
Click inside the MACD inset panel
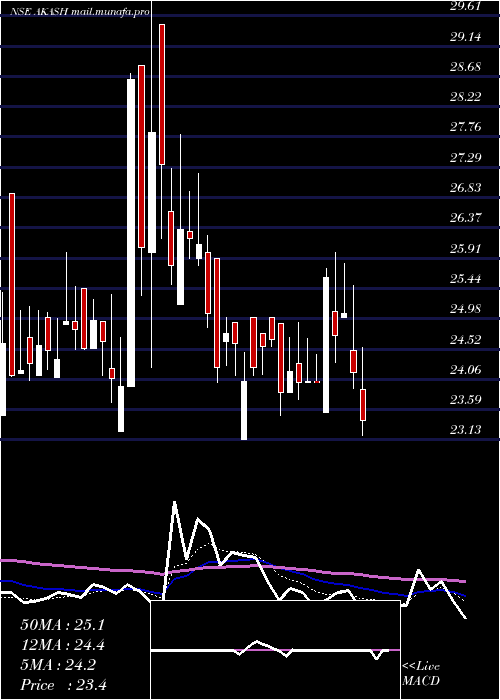(x=275, y=650)
